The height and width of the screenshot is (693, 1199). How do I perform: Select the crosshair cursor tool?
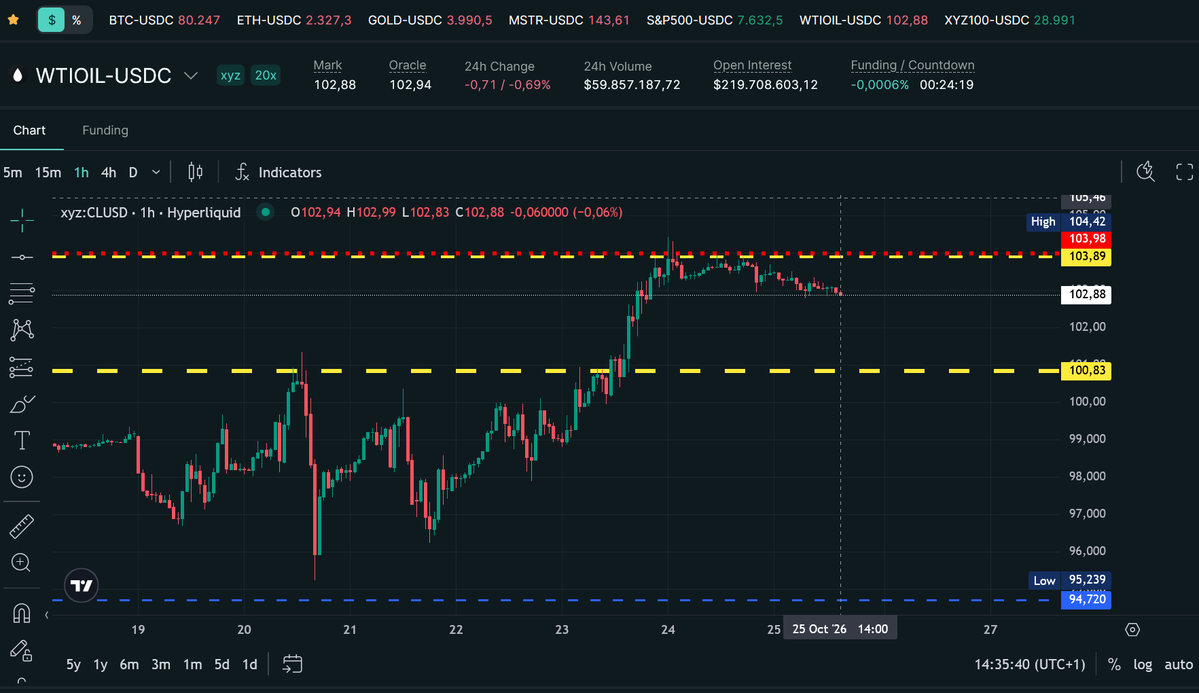click(x=21, y=220)
